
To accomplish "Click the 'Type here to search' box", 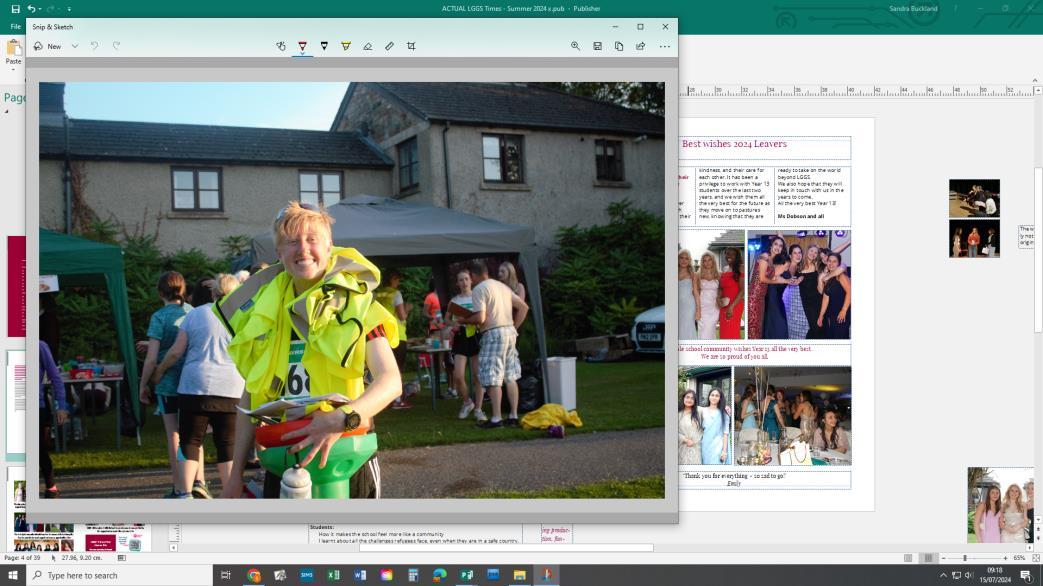I will tap(120, 575).
